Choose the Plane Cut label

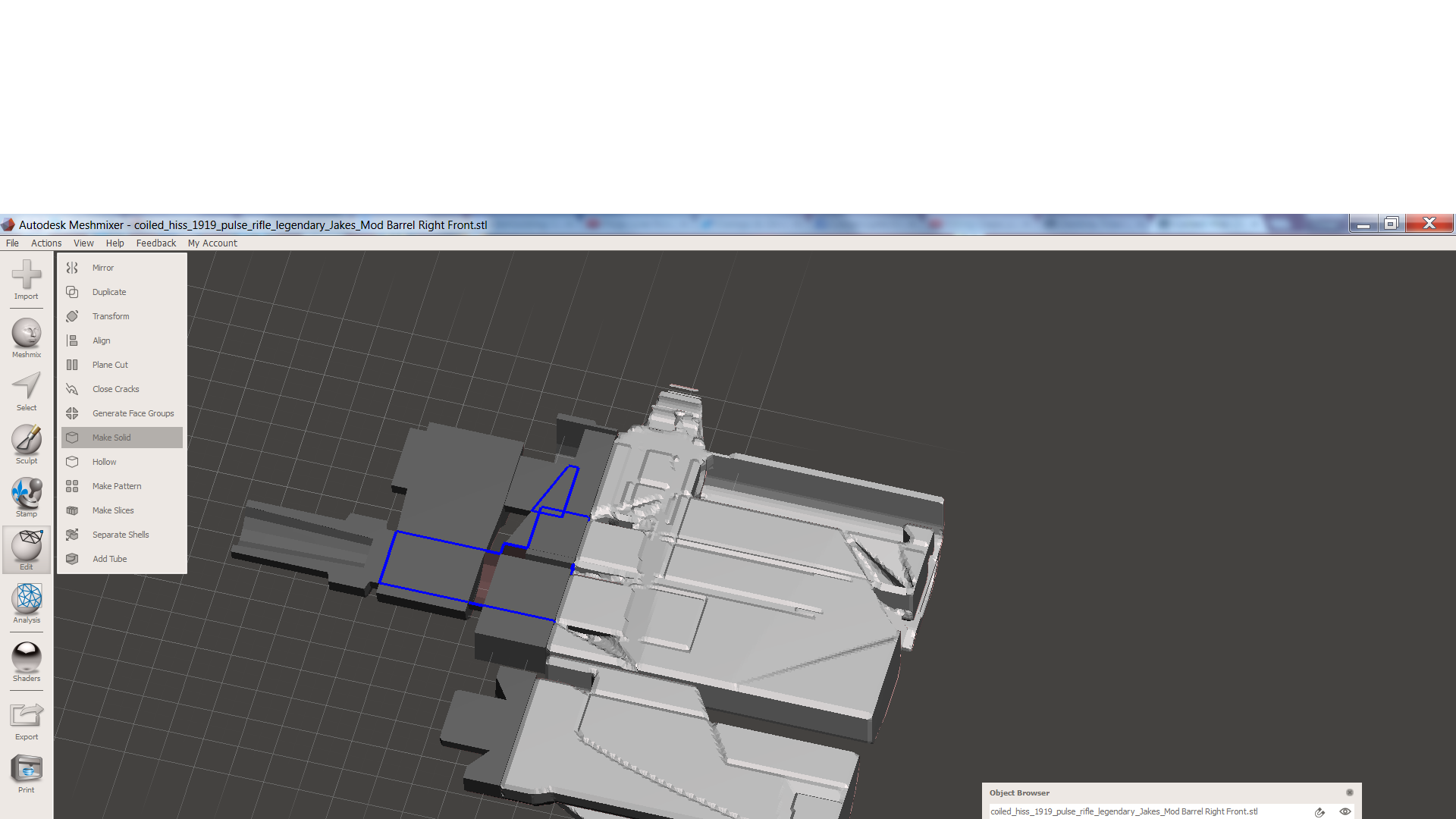tap(110, 365)
